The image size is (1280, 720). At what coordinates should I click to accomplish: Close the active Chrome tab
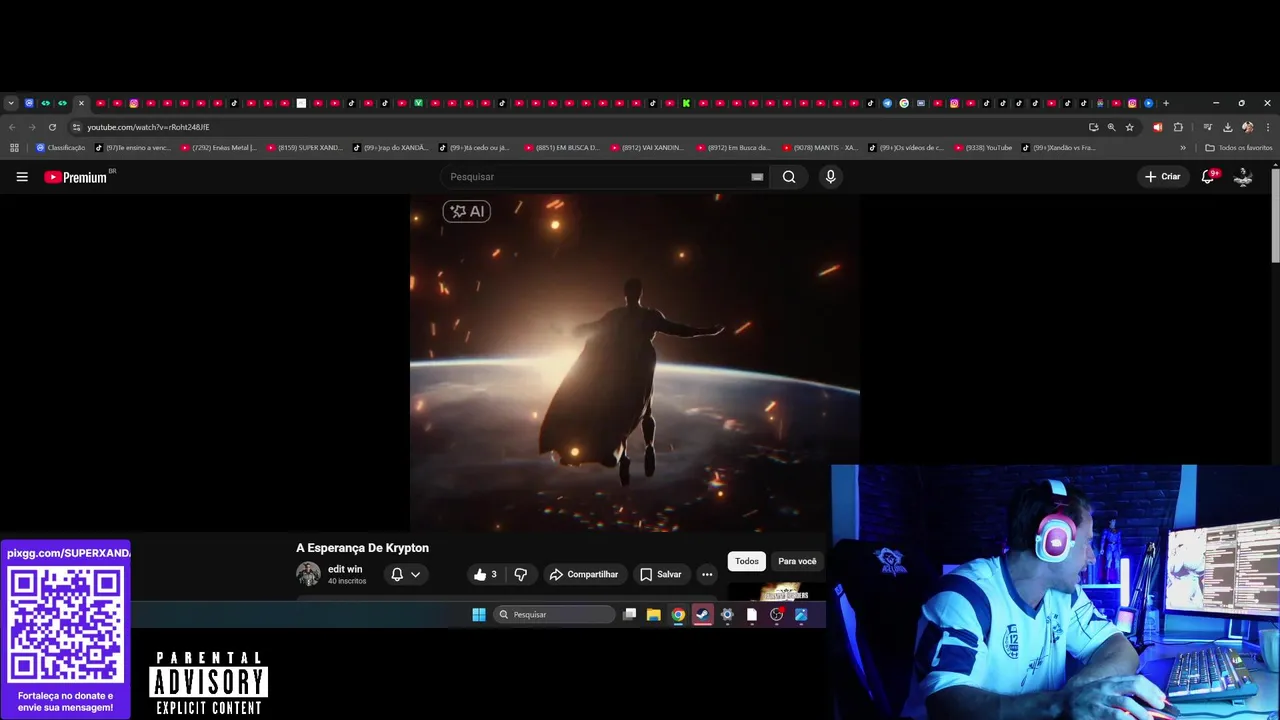(82, 103)
